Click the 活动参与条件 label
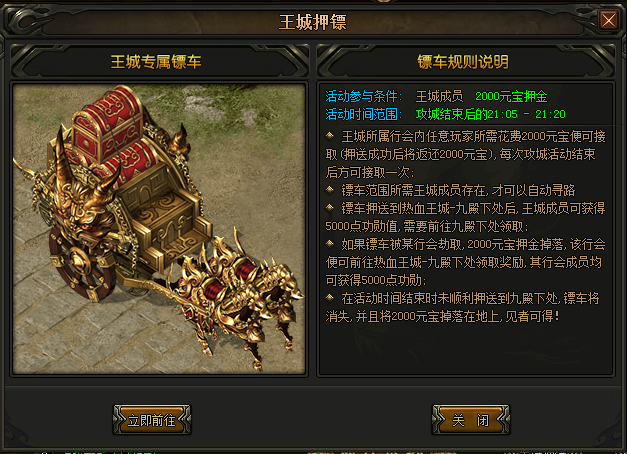This screenshot has height=454, width=627. (x=363, y=96)
